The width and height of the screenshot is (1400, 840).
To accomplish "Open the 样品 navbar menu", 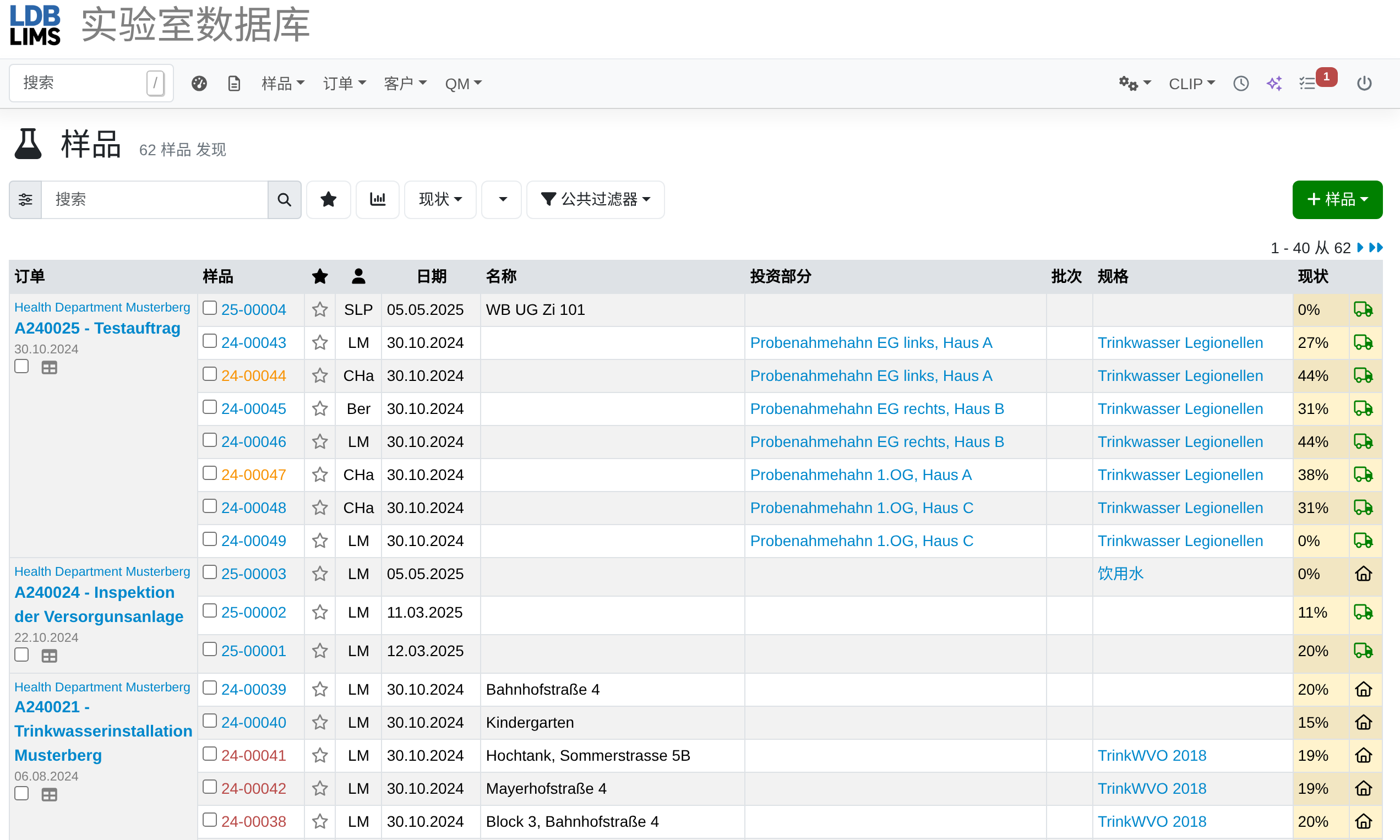I will [x=283, y=84].
